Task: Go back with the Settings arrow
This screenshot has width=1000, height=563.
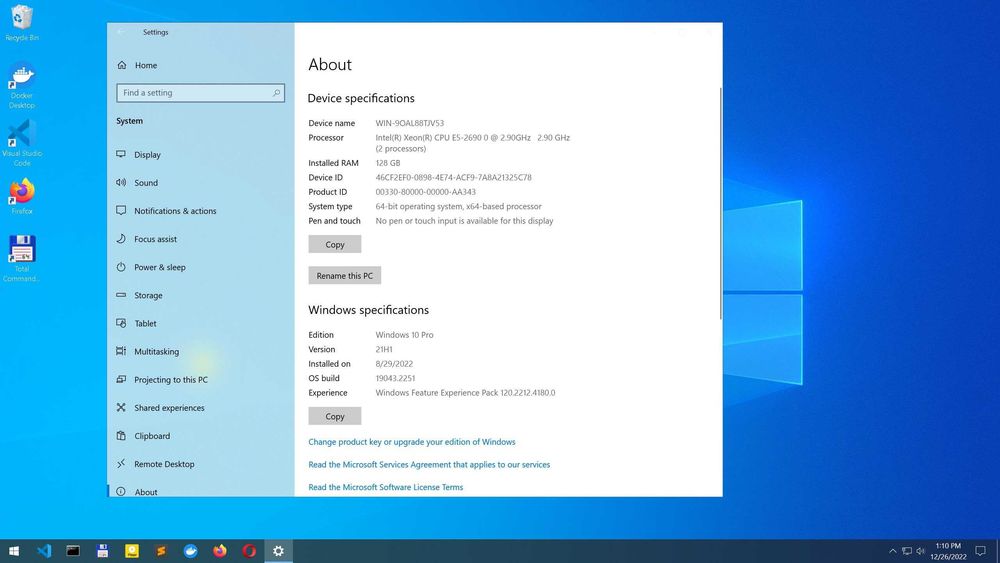Action: coord(121,32)
